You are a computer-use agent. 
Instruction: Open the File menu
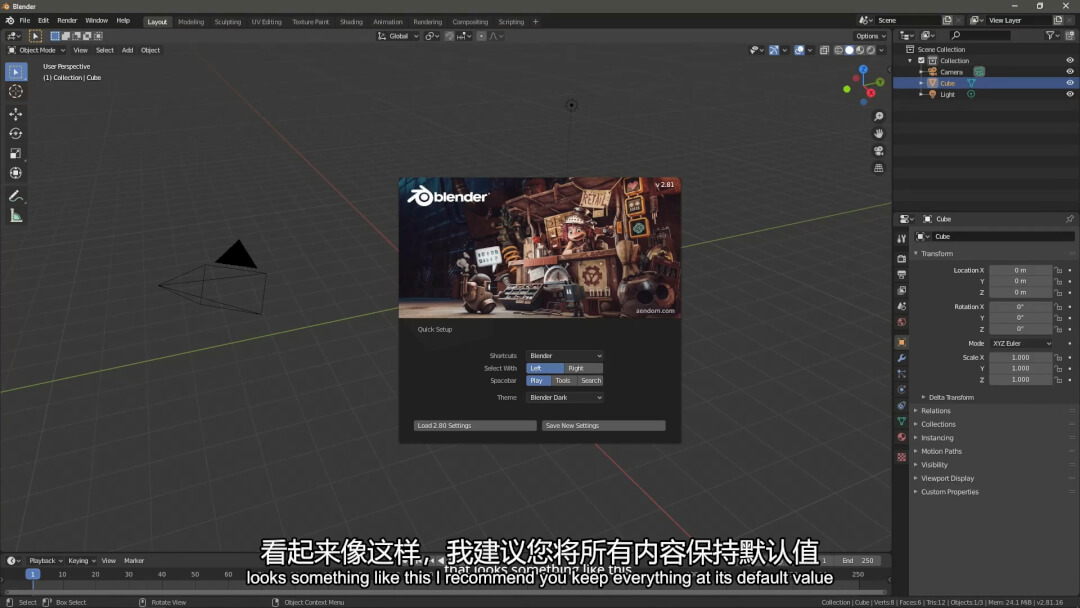25,21
